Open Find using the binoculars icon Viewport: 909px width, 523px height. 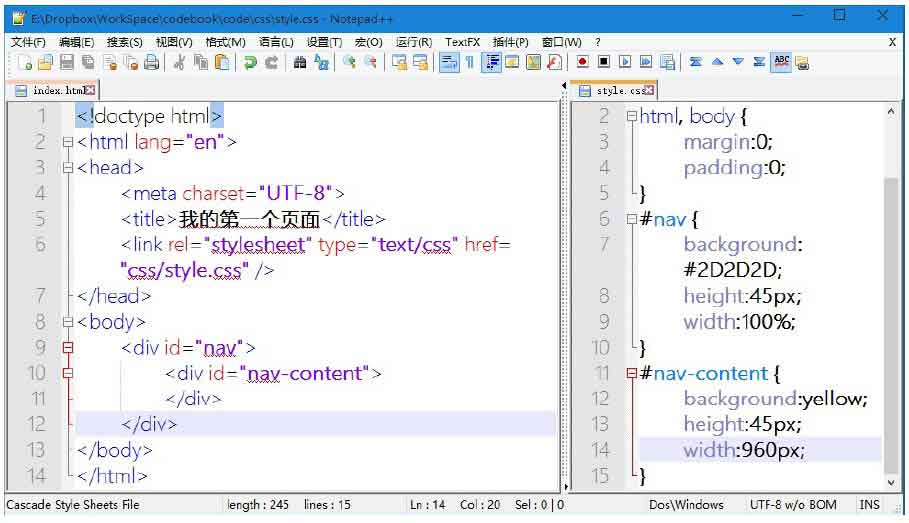pos(300,62)
